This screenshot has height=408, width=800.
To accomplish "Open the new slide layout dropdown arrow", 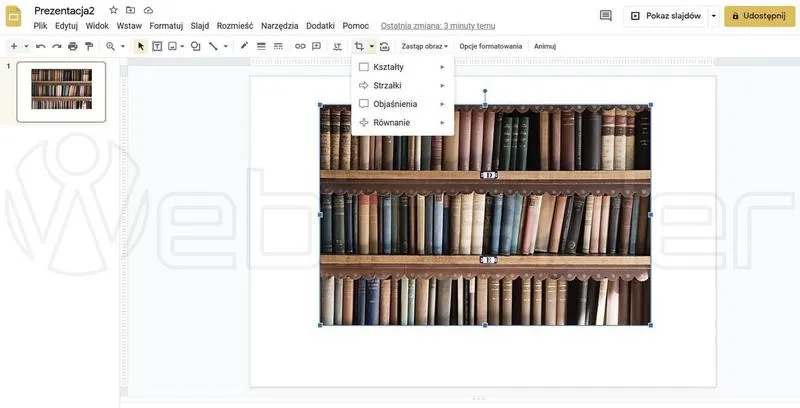I will tap(27, 46).
